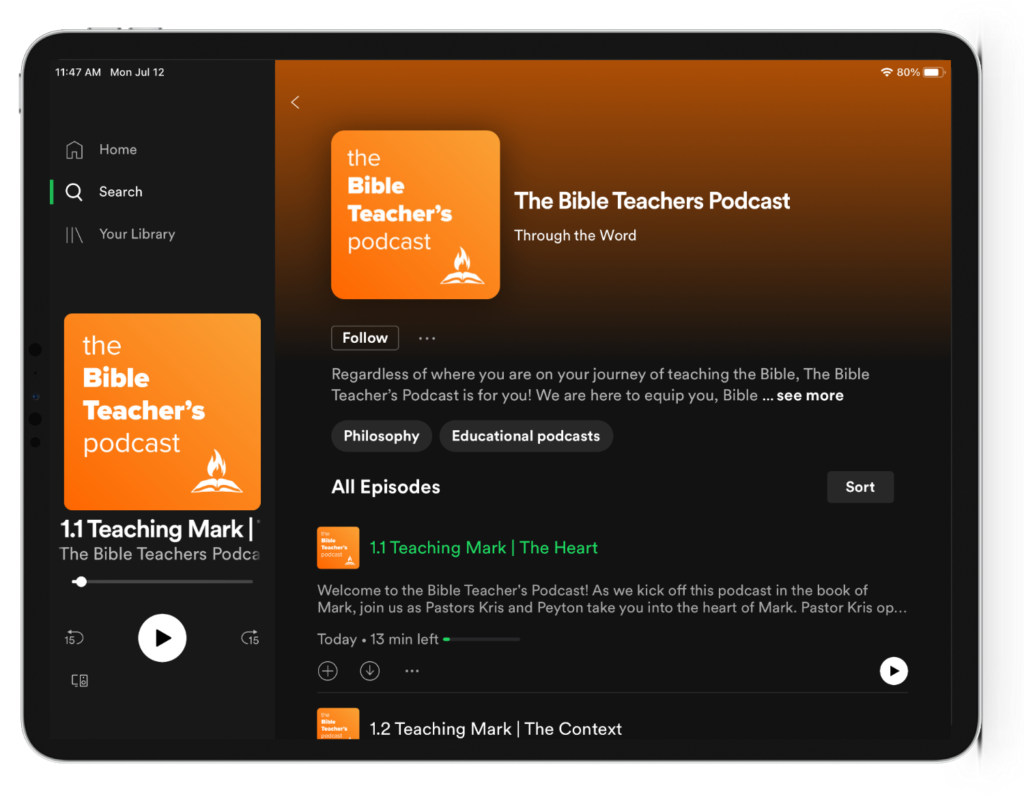
Task: Click the episode 1.1 listening progress bar
Action: [481, 640]
